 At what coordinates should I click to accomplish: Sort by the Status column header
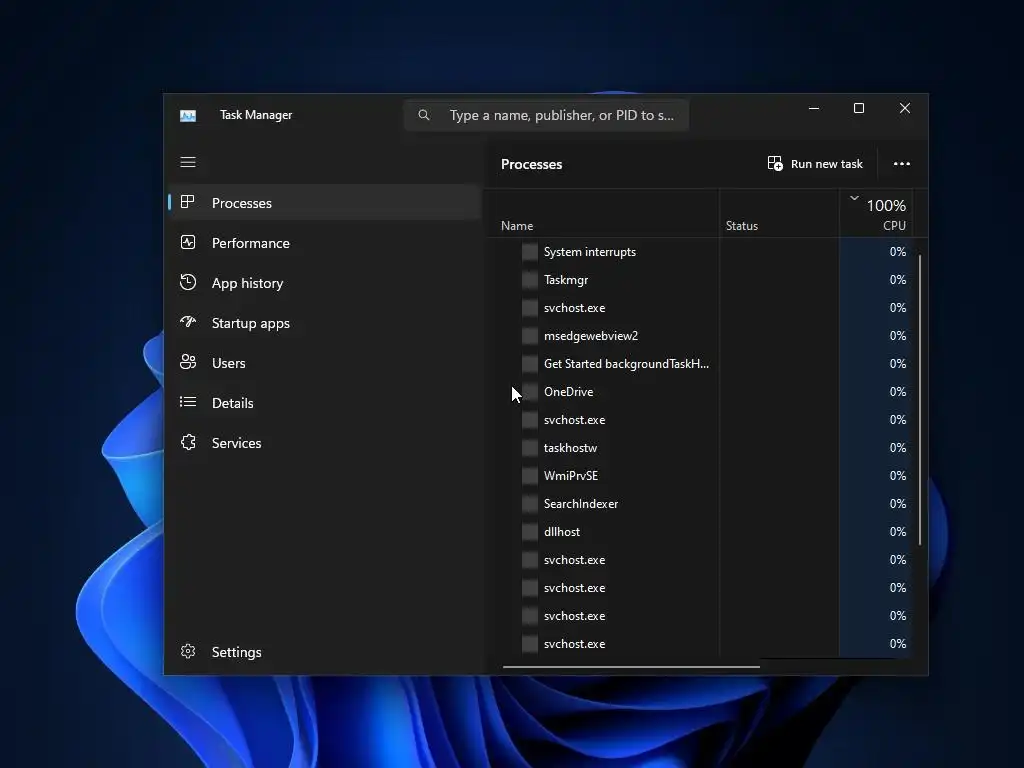[742, 225]
